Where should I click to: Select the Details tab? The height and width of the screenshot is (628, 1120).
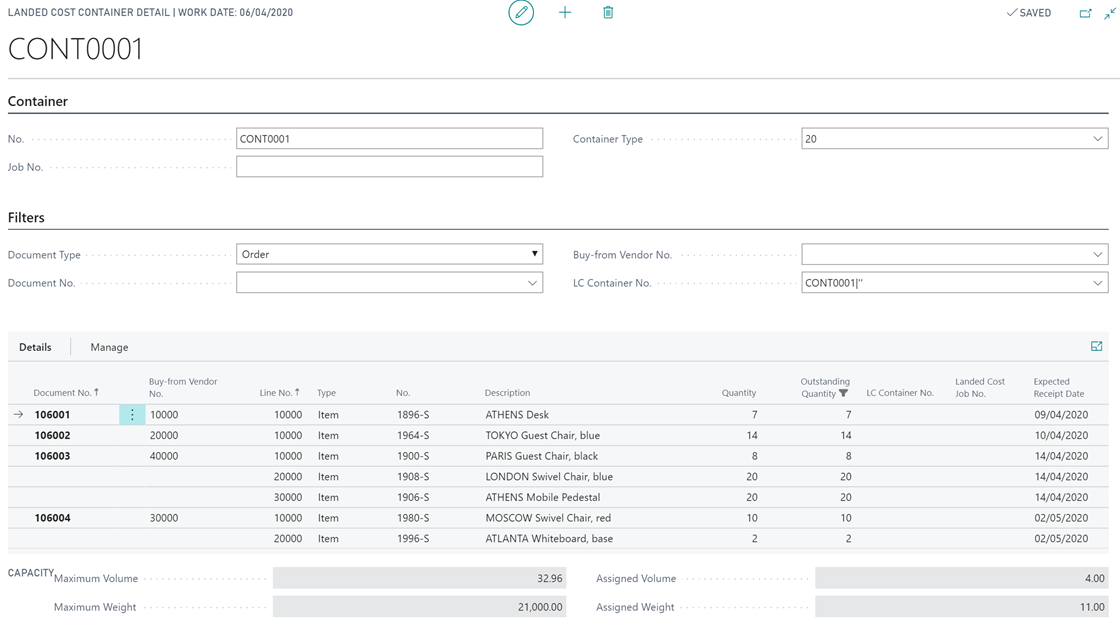click(x=35, y=347)
